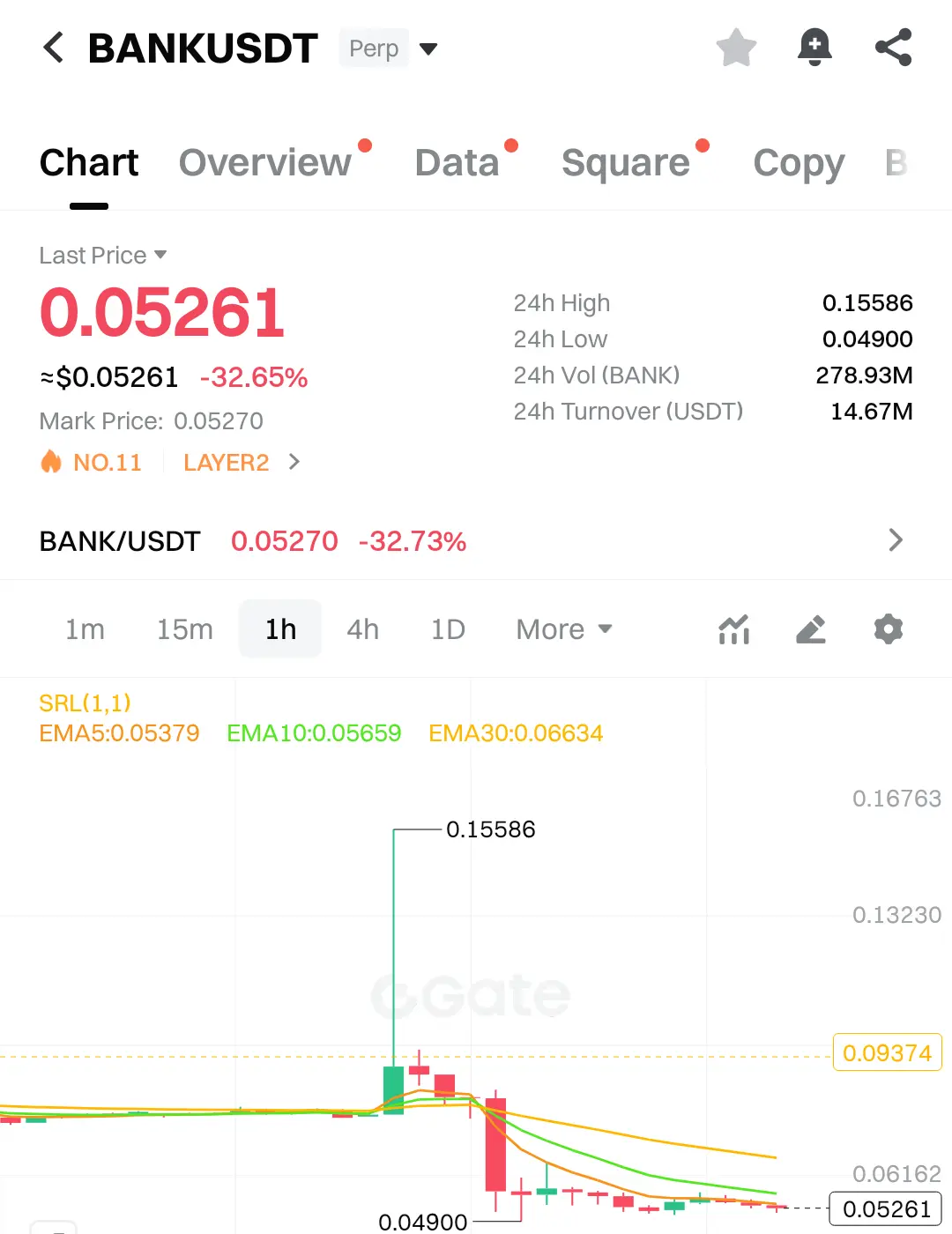952x1234 pixels.
Task: Open the Copy tab
Action: click(799, 163)
